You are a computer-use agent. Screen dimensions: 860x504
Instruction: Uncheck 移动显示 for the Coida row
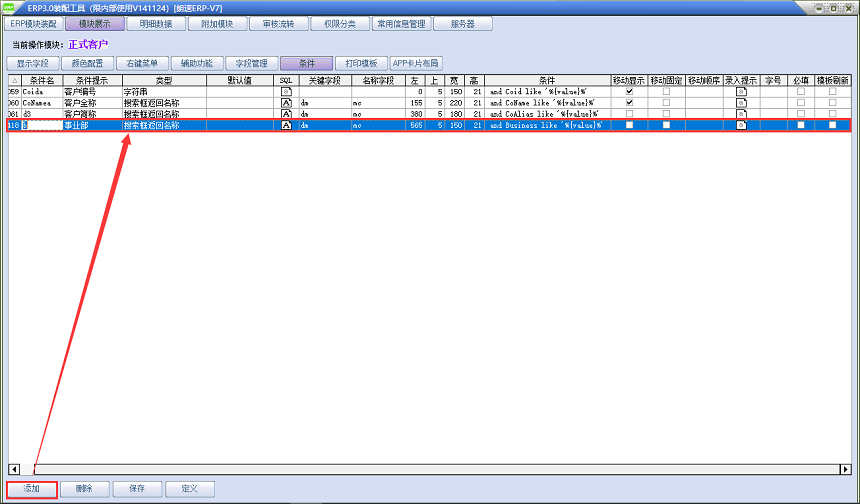[629, 91]
